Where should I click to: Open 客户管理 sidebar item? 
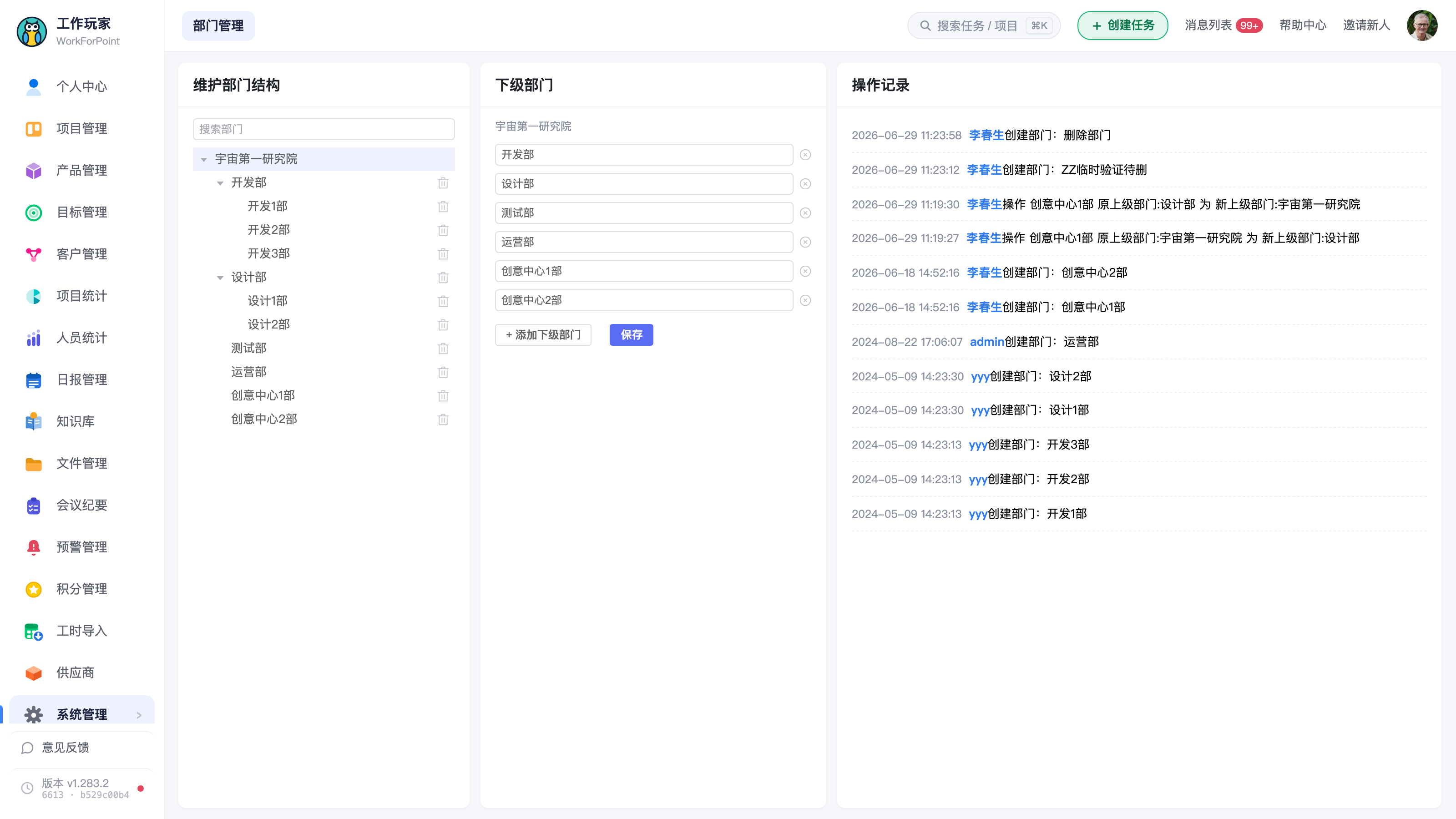(x=81, y=254)
